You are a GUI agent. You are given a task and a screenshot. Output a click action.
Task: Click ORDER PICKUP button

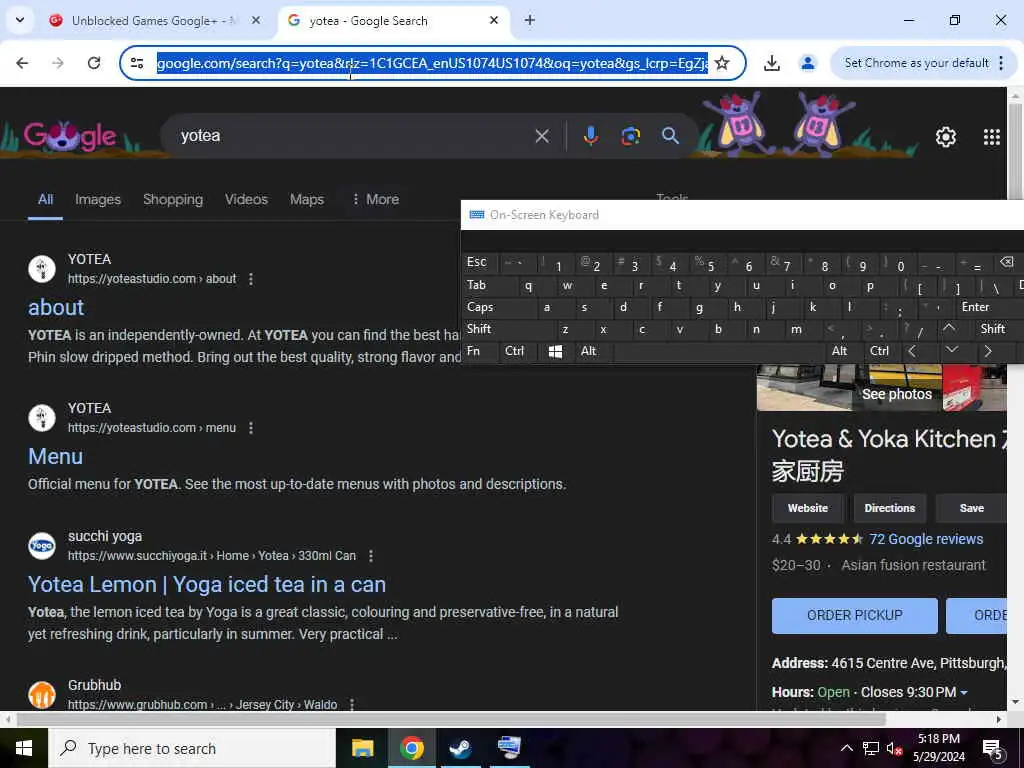point(855,615)
